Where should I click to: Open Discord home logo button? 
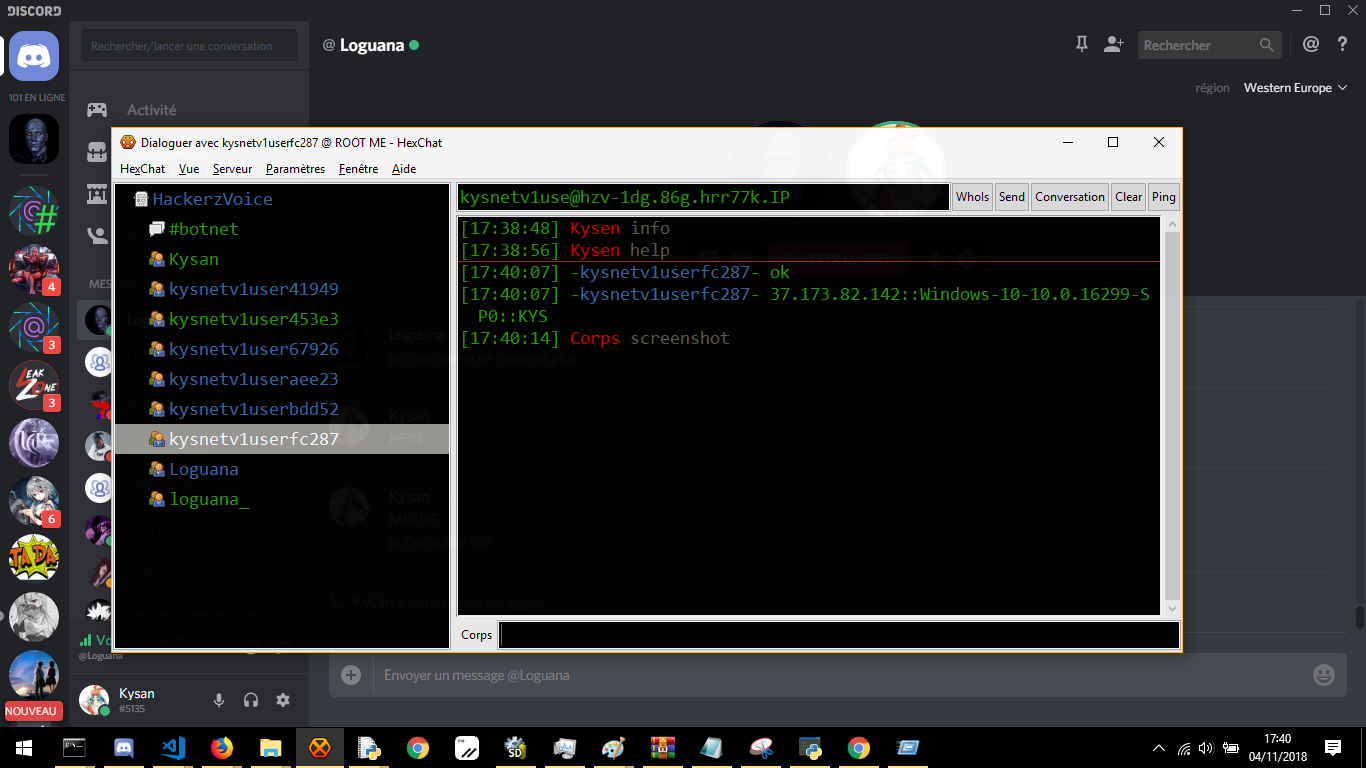click(34, 56)
